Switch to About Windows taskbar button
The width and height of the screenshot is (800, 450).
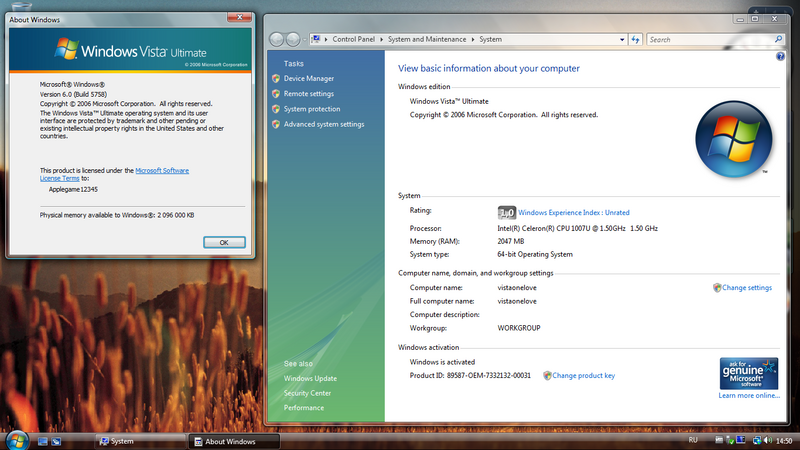click(x=234, y=441)
